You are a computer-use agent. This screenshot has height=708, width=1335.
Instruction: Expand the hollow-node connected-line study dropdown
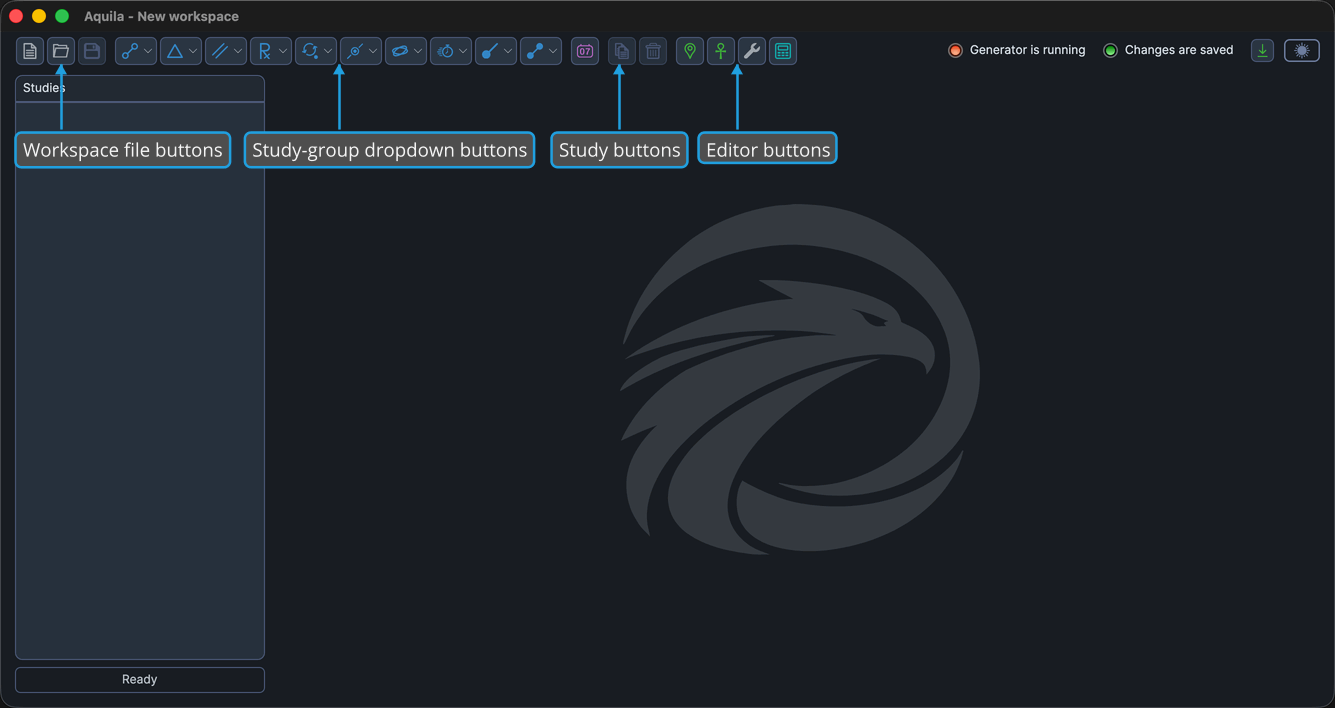click(136, 51)
